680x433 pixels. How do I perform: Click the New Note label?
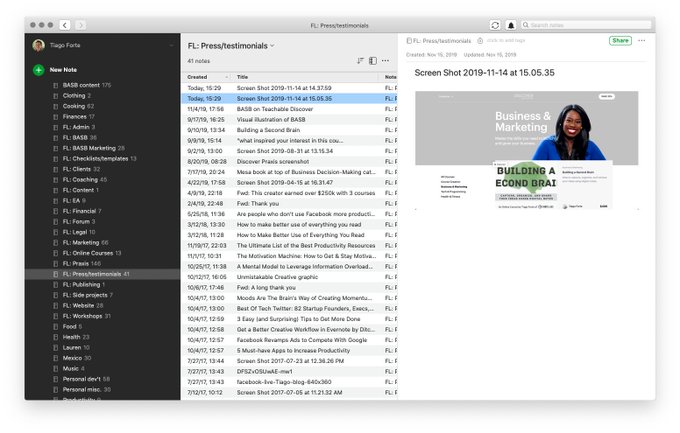point(63,70)
